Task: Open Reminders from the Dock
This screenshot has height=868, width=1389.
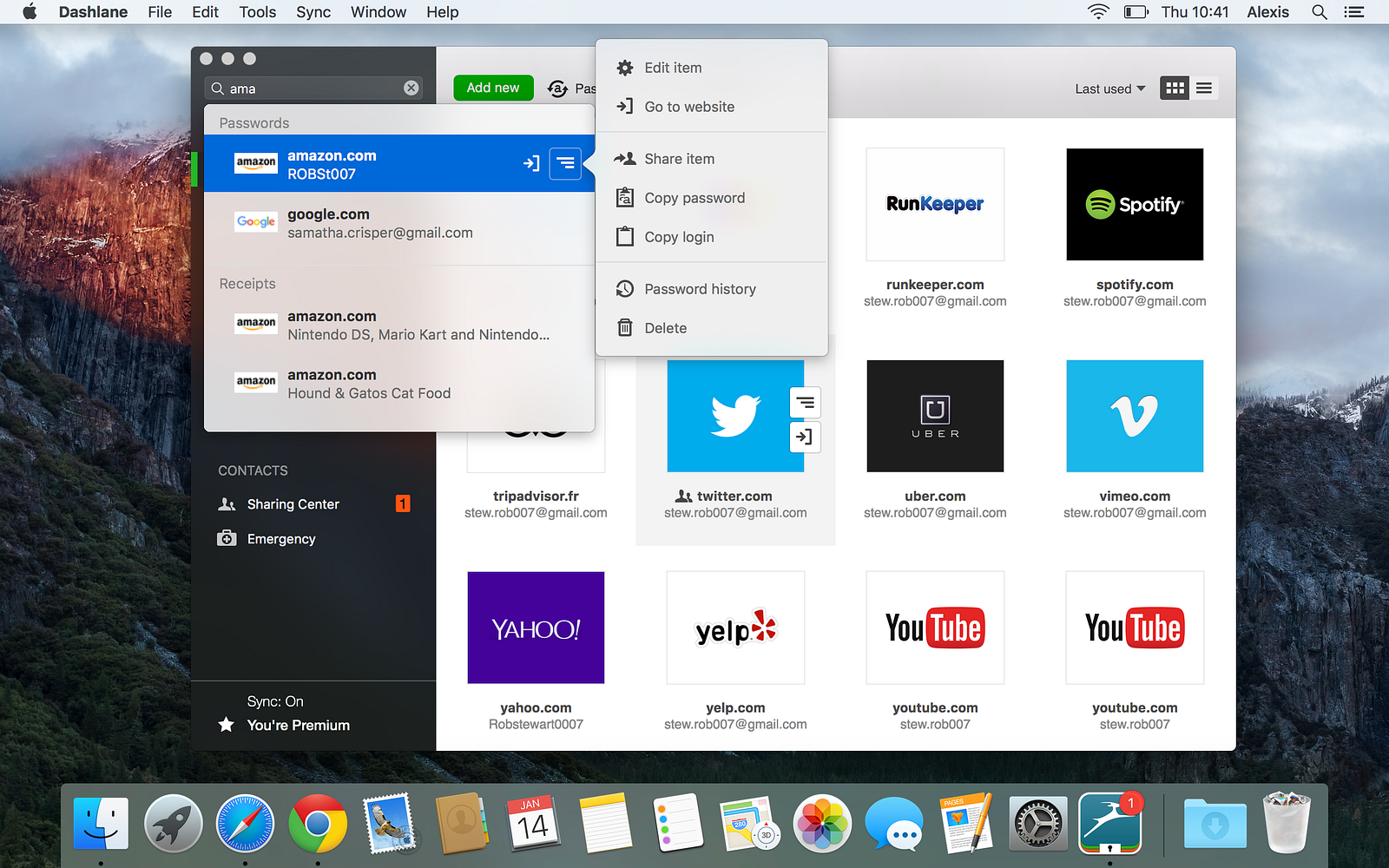Action: 678,823
